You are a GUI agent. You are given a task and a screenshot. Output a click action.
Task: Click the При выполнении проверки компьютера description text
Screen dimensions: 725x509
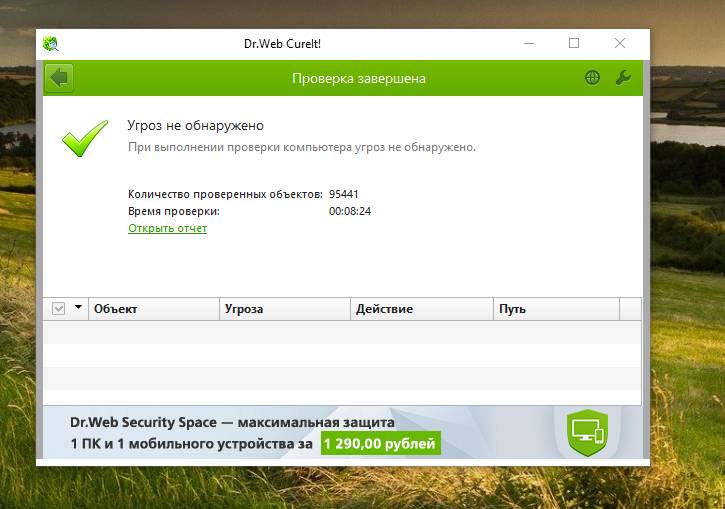(x=301, y=147)
